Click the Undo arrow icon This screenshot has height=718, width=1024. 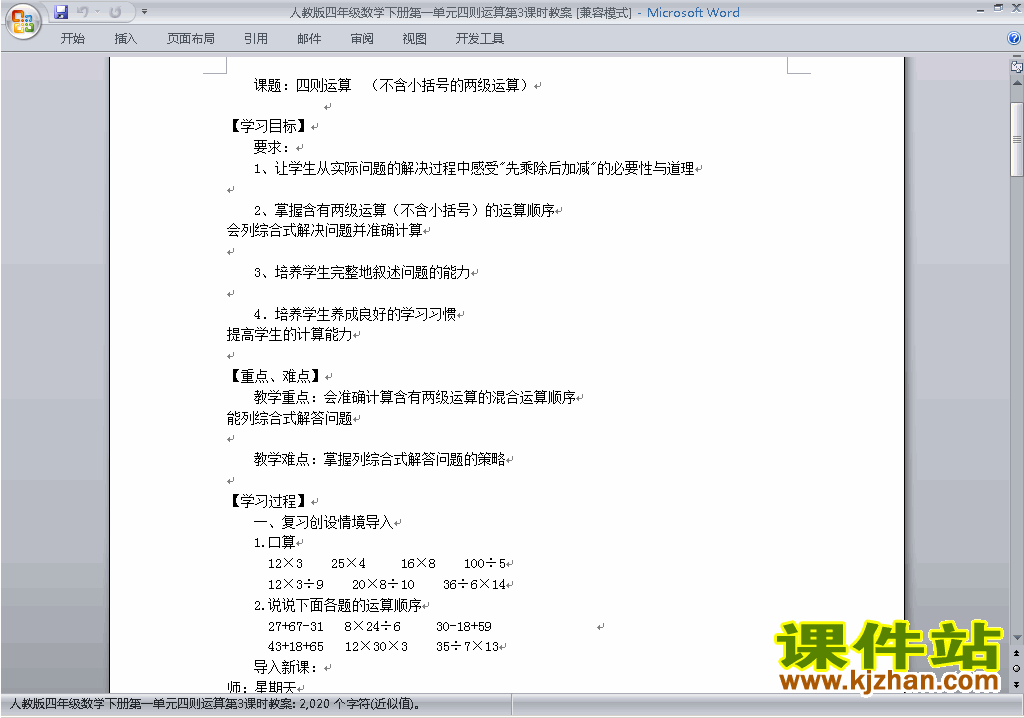[82, 12]
